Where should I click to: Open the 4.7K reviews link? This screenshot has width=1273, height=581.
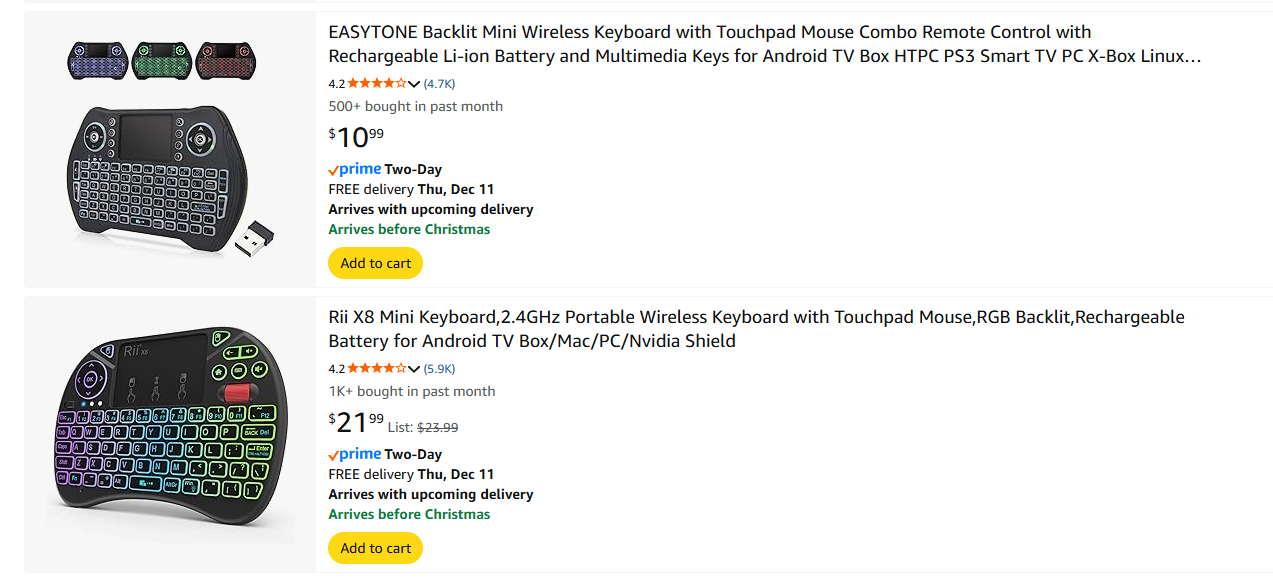[439, 84]
